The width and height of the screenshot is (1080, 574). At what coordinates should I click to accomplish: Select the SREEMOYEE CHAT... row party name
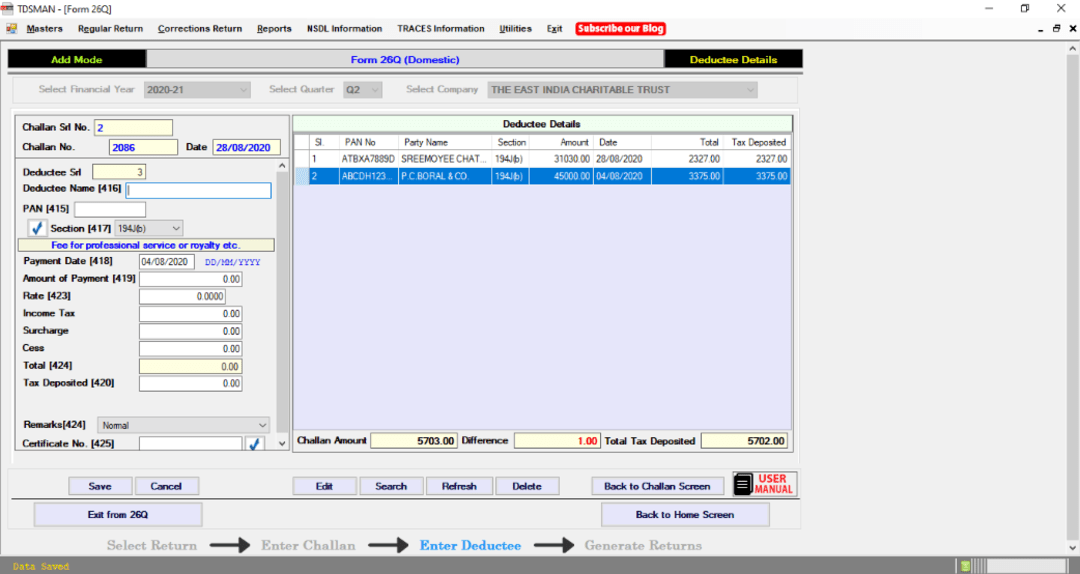point(444,158)
